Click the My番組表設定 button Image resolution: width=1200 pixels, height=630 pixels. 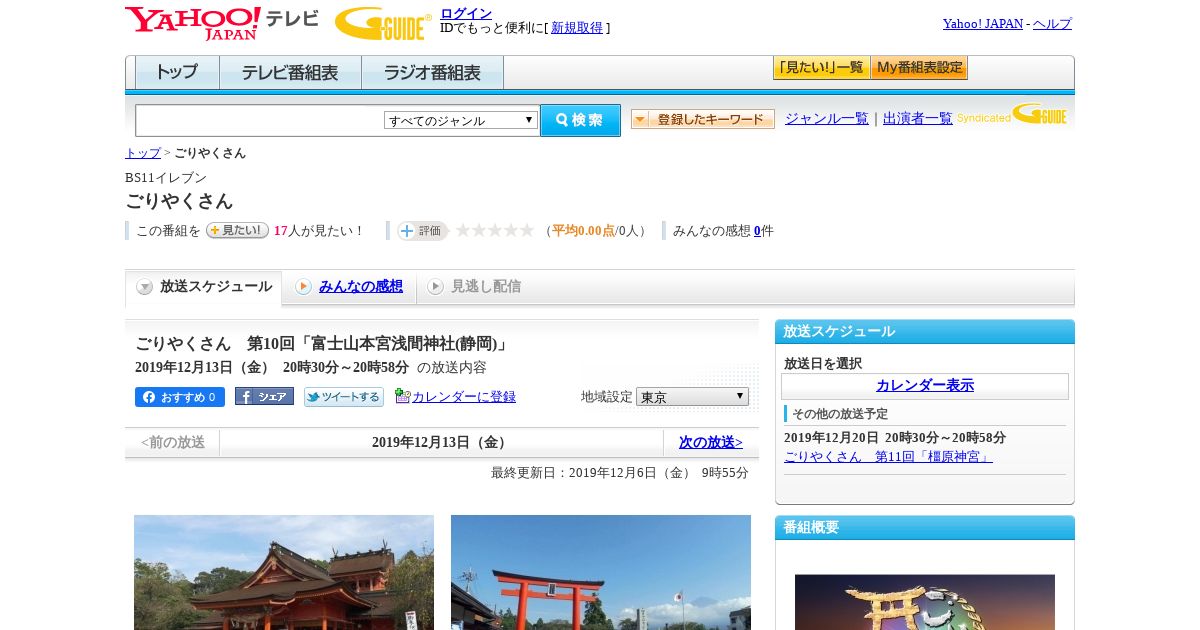[919, 68]
